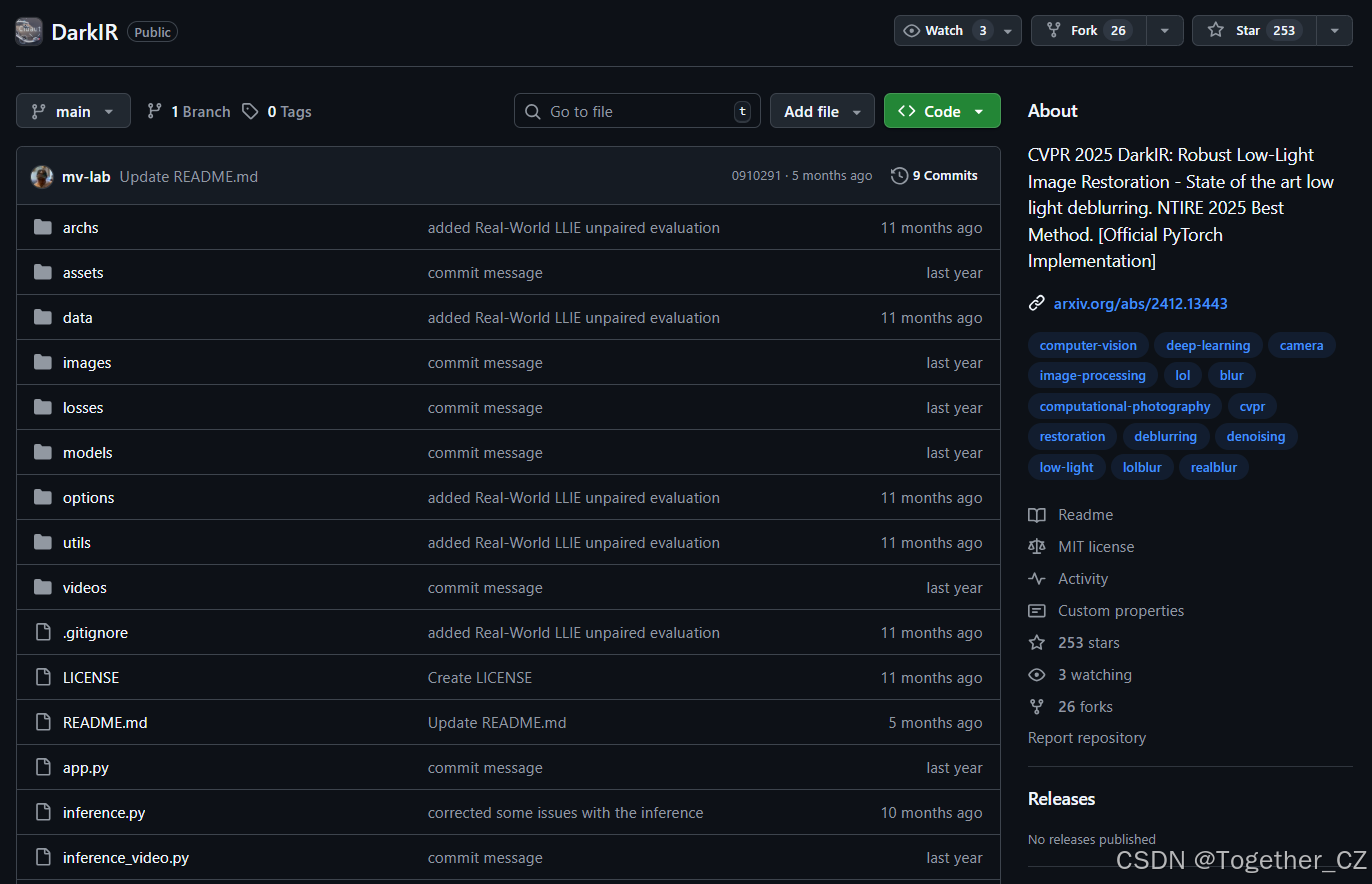Click the DarkIR repository avatar icon
This screenshot has height=884, width=1372.
point(29,31)
